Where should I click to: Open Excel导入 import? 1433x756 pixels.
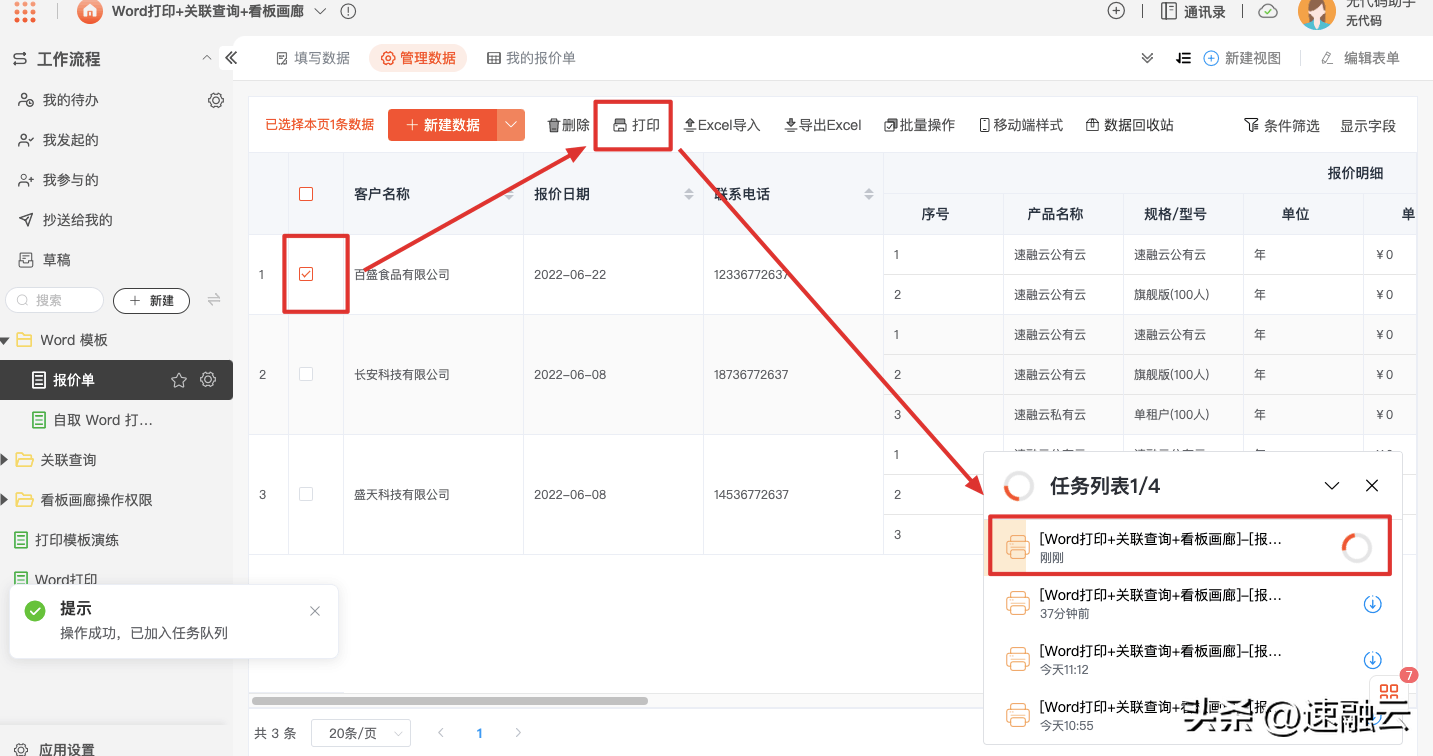coord(722,125)
